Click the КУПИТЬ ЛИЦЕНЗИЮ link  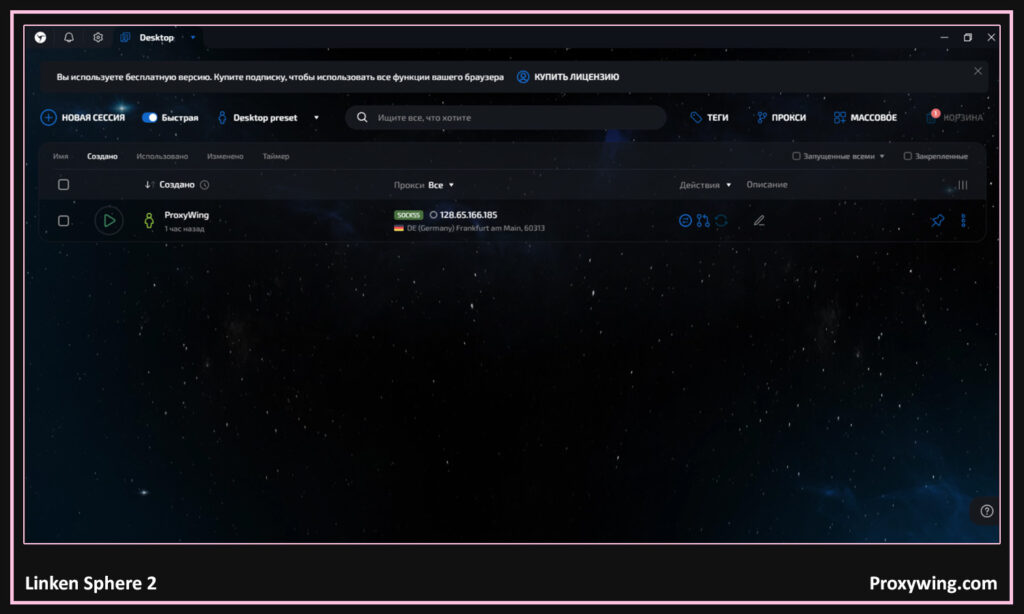pyautogui.click(x=568, y=77)
